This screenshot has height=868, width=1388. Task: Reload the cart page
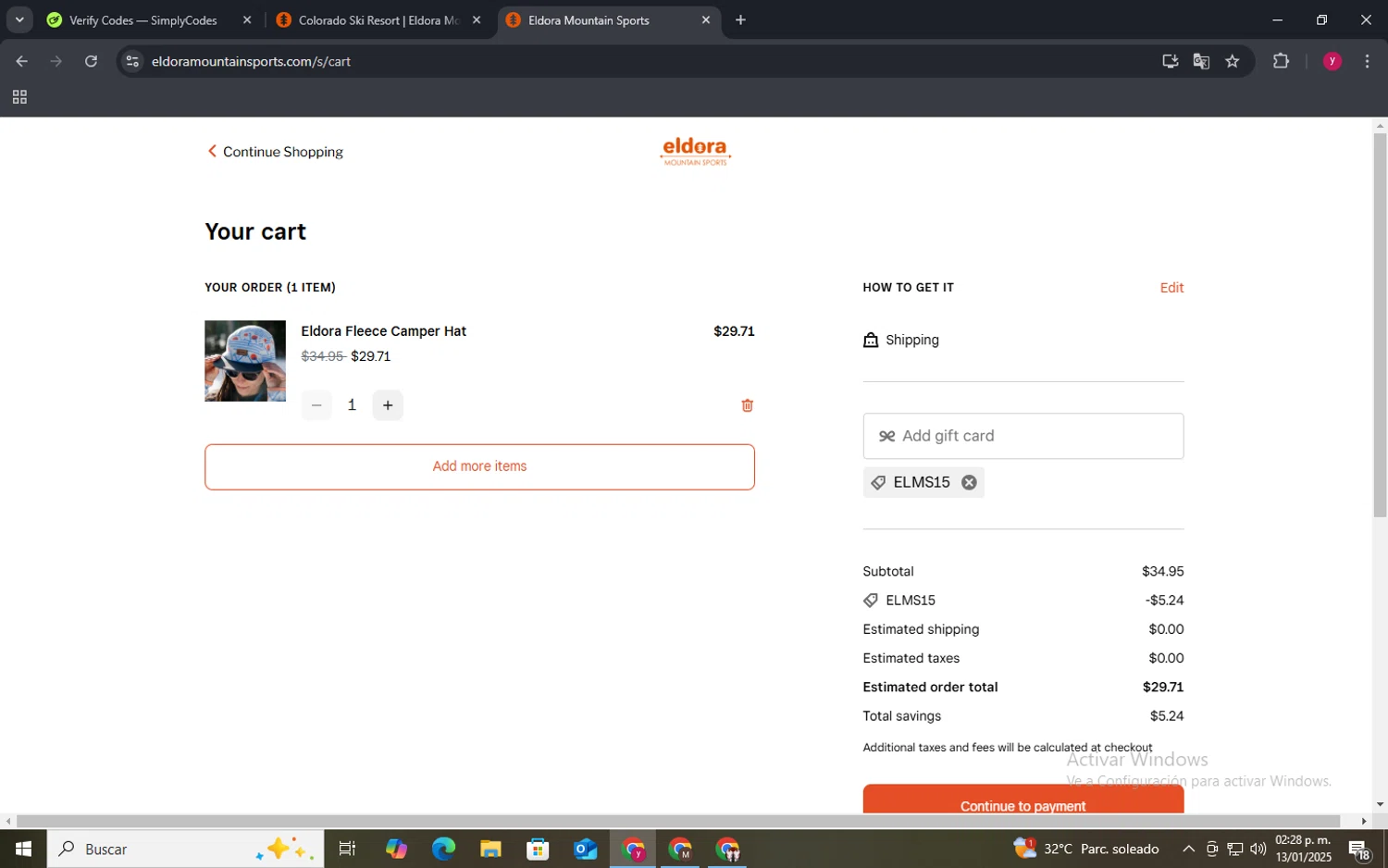click(x=91, y=61)
